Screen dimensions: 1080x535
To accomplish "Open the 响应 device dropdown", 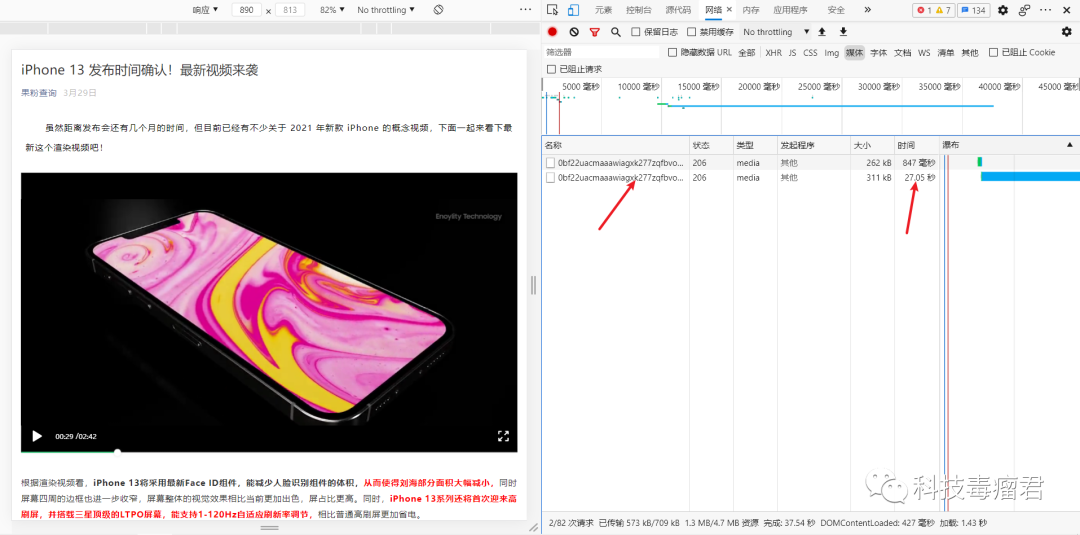I will (205, 10).
